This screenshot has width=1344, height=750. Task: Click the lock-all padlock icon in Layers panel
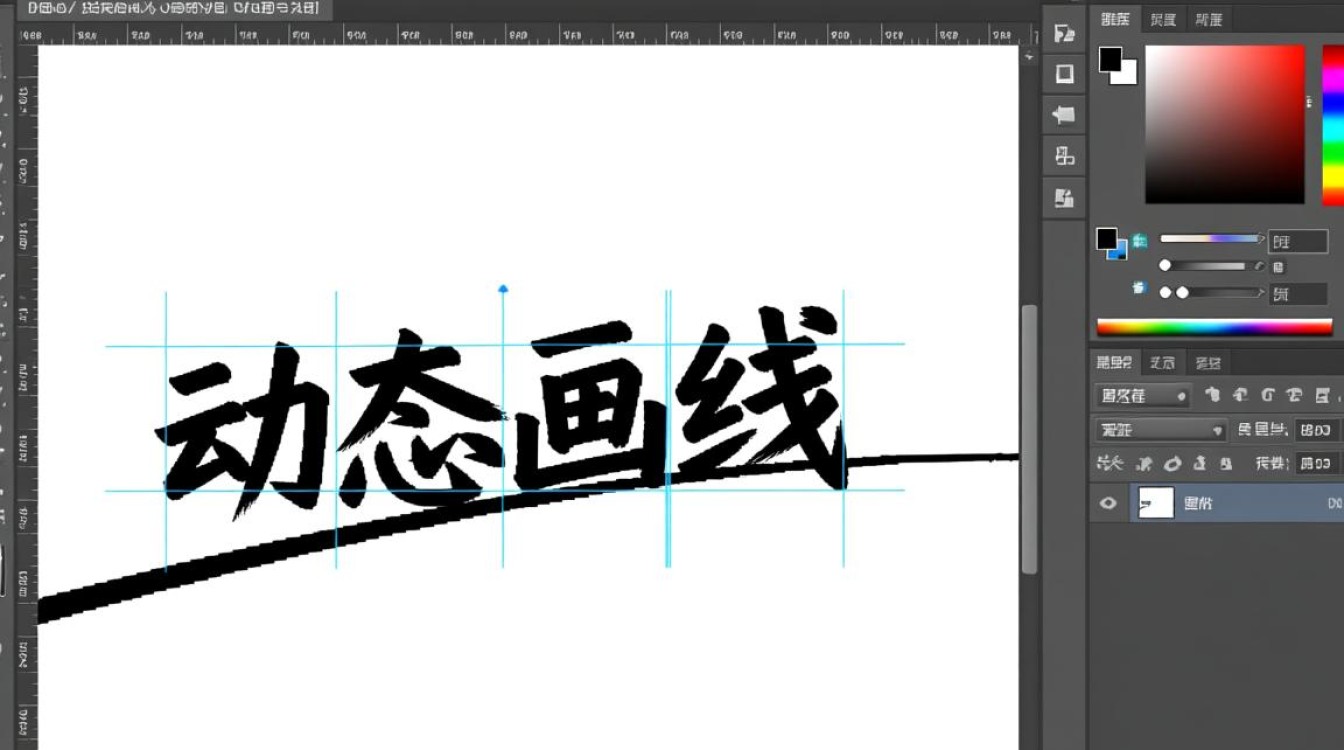click(x=1225, y=462)
